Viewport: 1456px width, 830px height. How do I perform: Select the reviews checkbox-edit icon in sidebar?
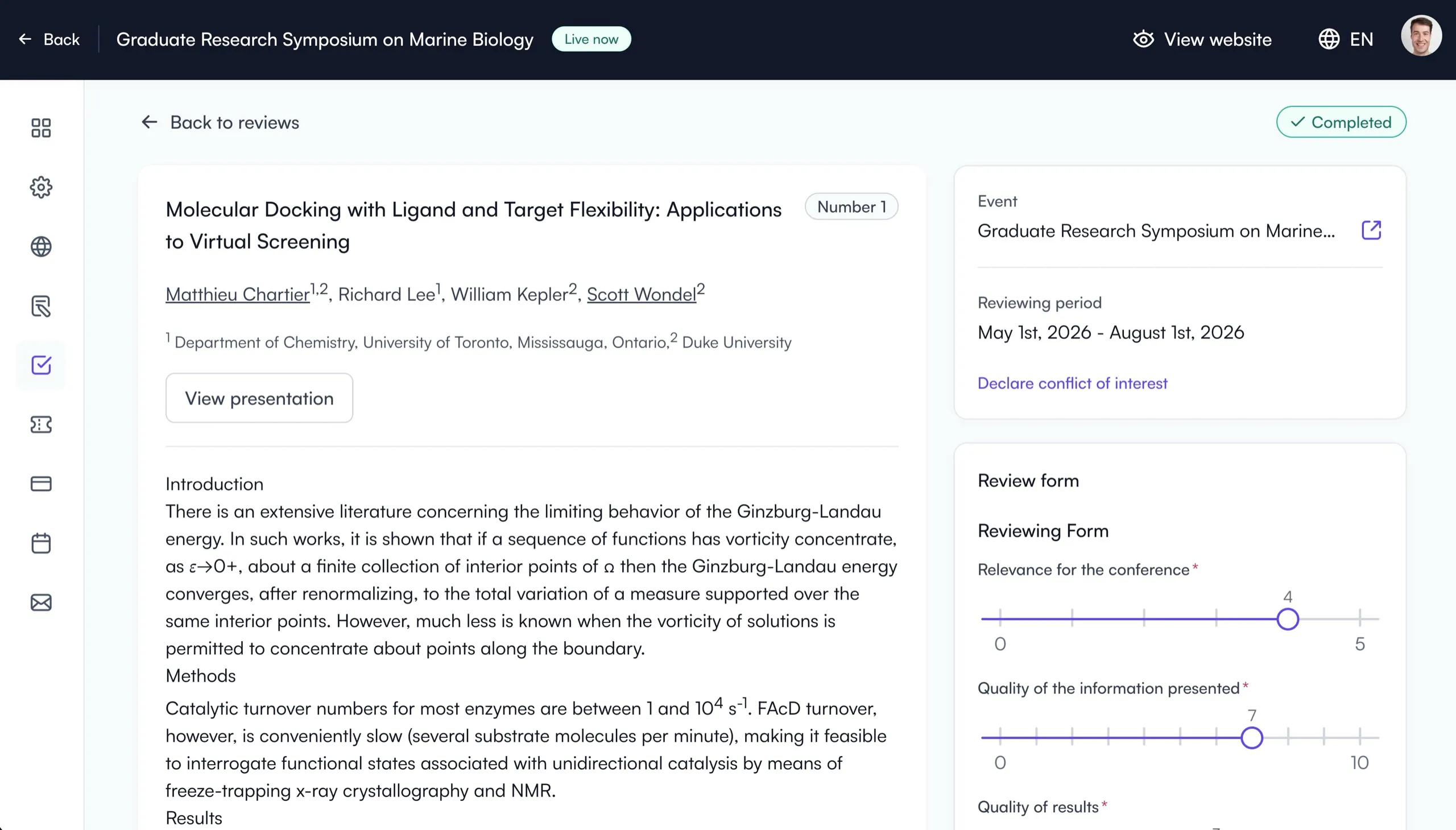coord(41,365)
